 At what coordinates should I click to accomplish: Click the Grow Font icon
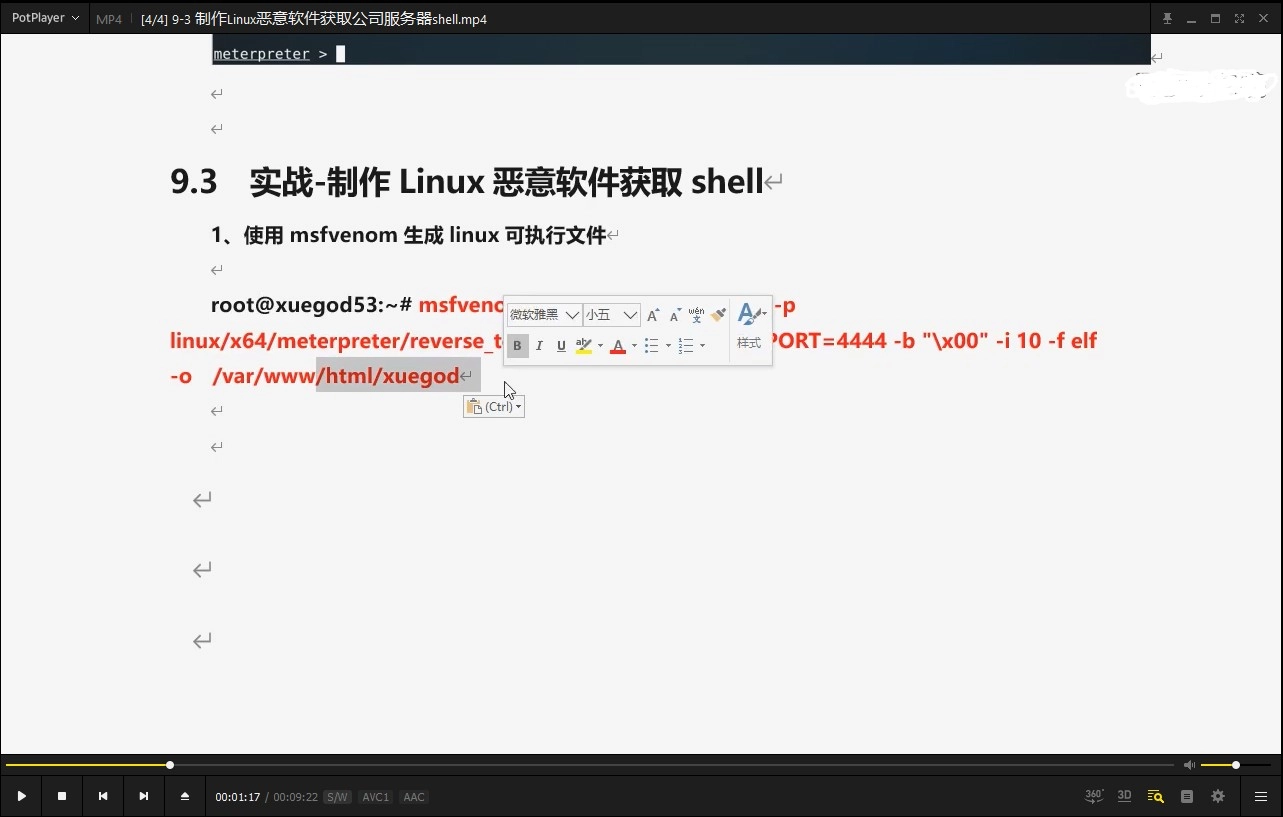[x=651, y=314]
